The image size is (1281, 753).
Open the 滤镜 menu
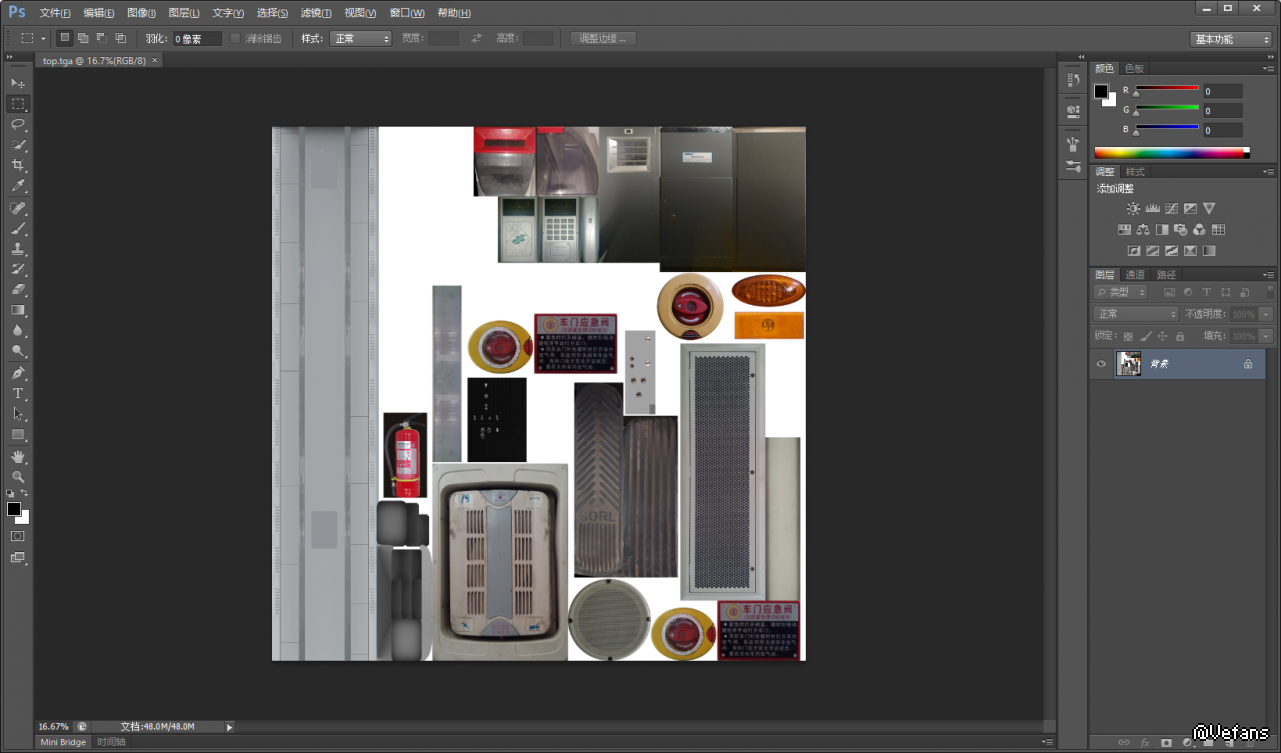(316, 13)
